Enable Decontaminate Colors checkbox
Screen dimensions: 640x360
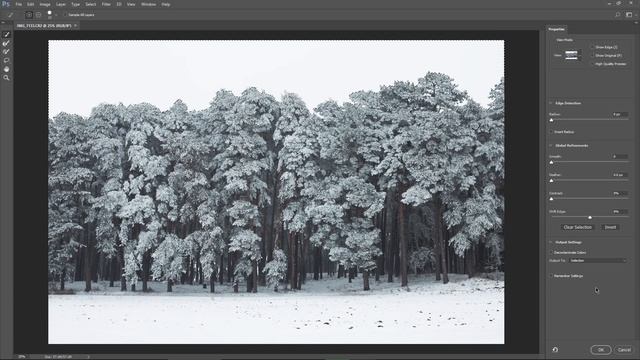tap(551, 253)
